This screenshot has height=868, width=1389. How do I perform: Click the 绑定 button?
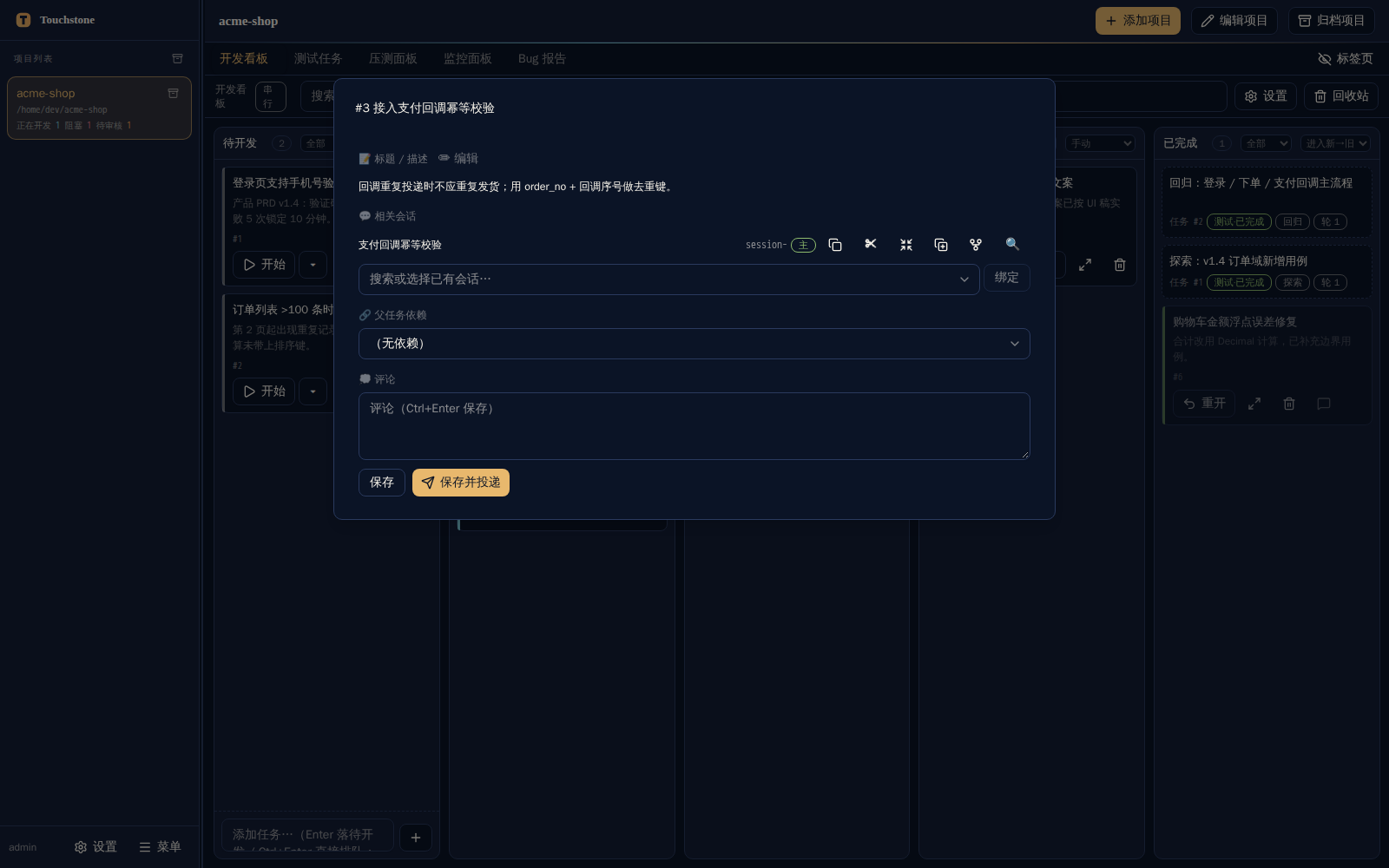point(1007,278)
